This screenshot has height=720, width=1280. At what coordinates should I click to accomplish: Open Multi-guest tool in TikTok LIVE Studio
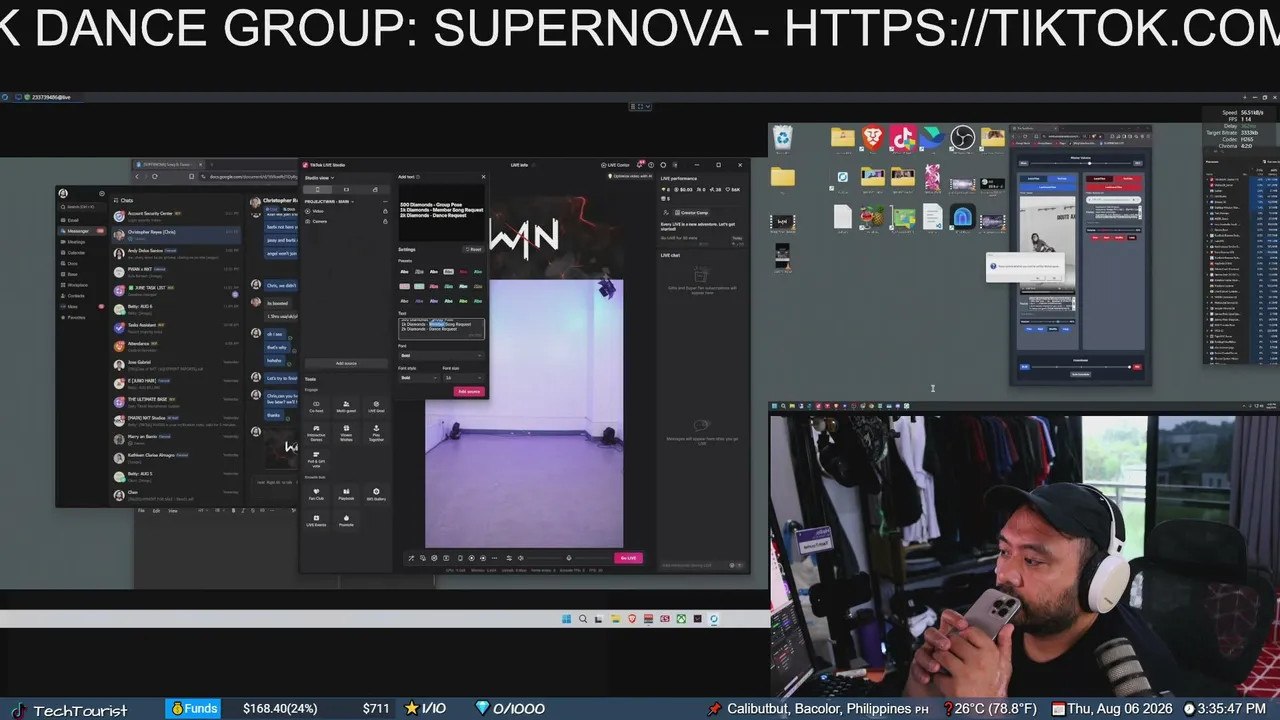[x=346, y=406]
